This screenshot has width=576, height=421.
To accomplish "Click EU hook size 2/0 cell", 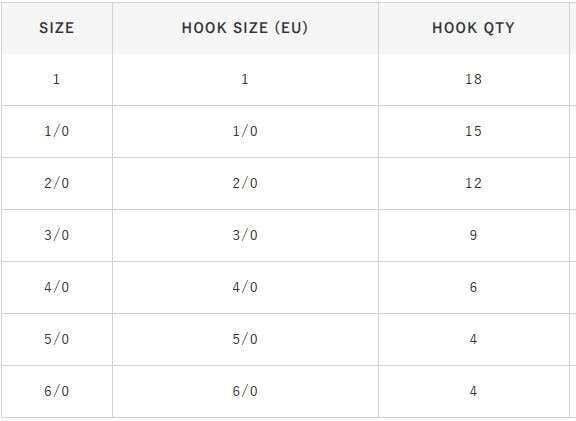I will click(x=245, y=183).
